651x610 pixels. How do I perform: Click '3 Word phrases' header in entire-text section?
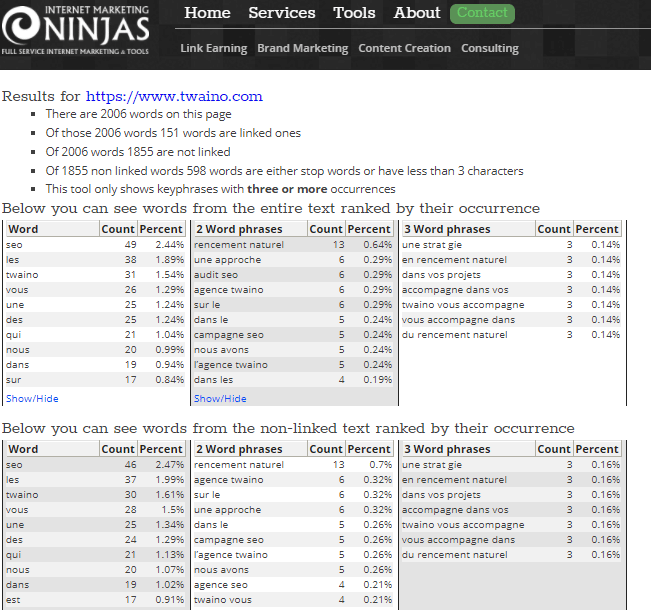468,229
